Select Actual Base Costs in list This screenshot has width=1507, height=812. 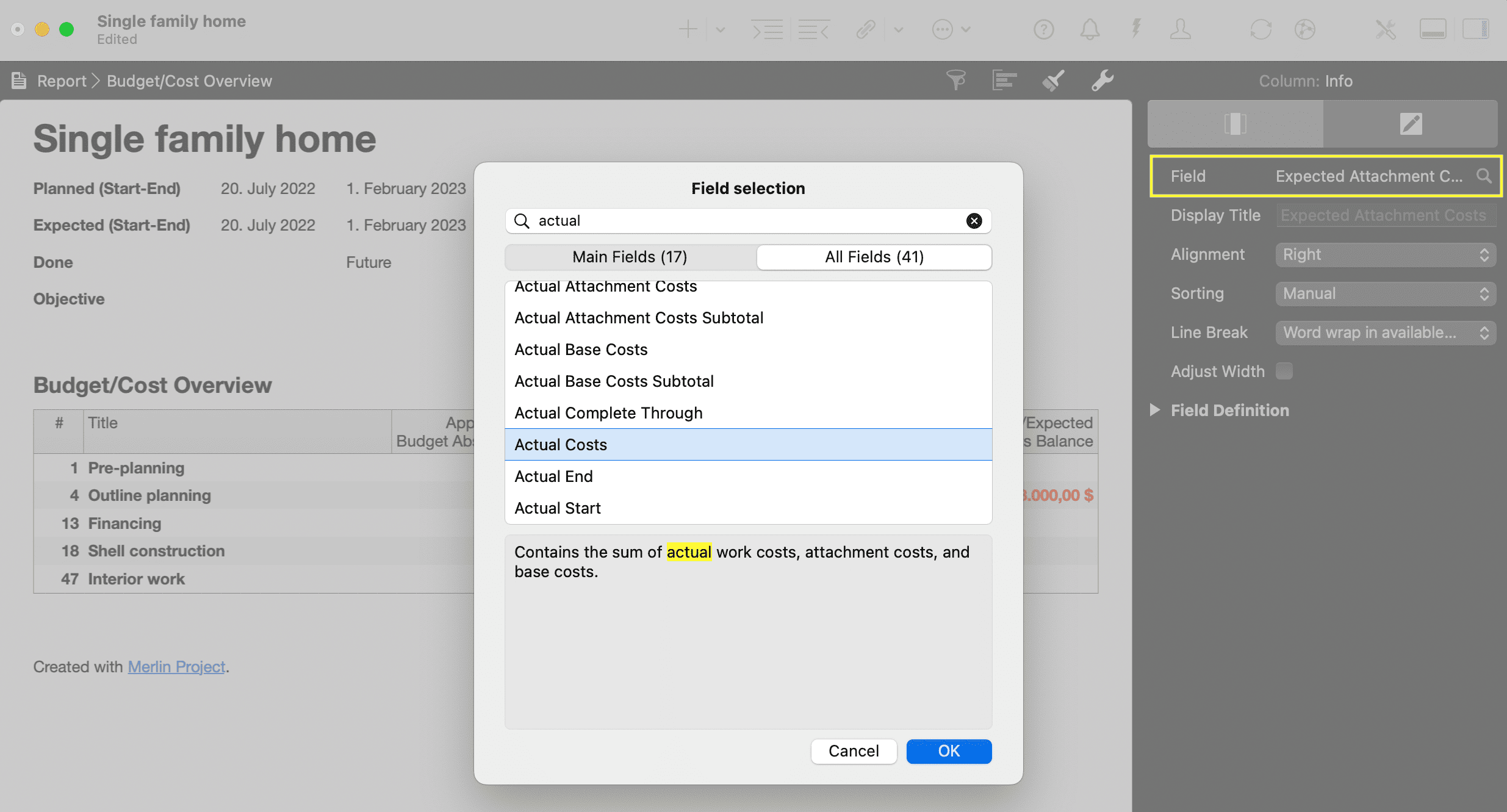[x=581, y=350]
